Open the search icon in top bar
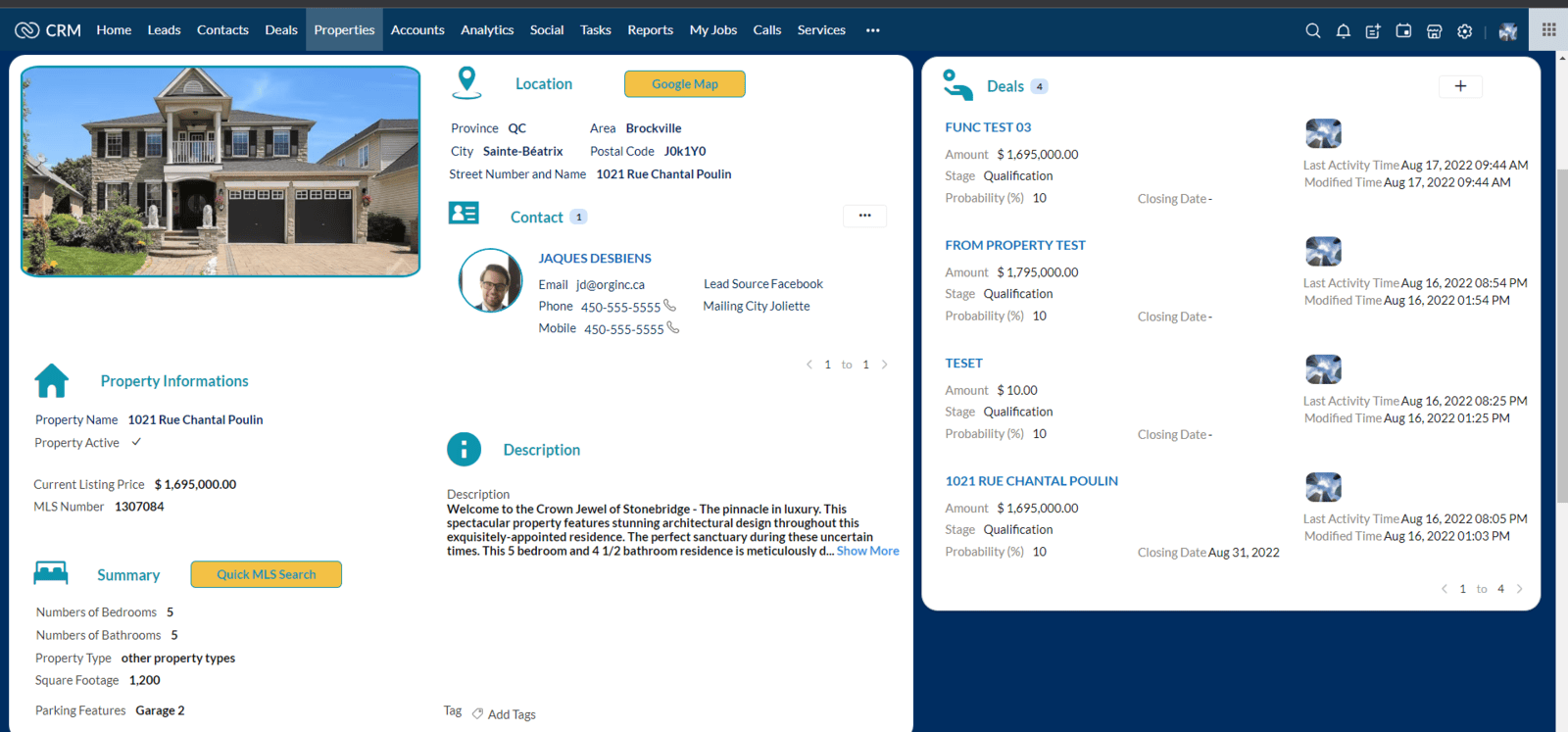This screenshot has height=732, width=1568. [x=1312, y=30]
